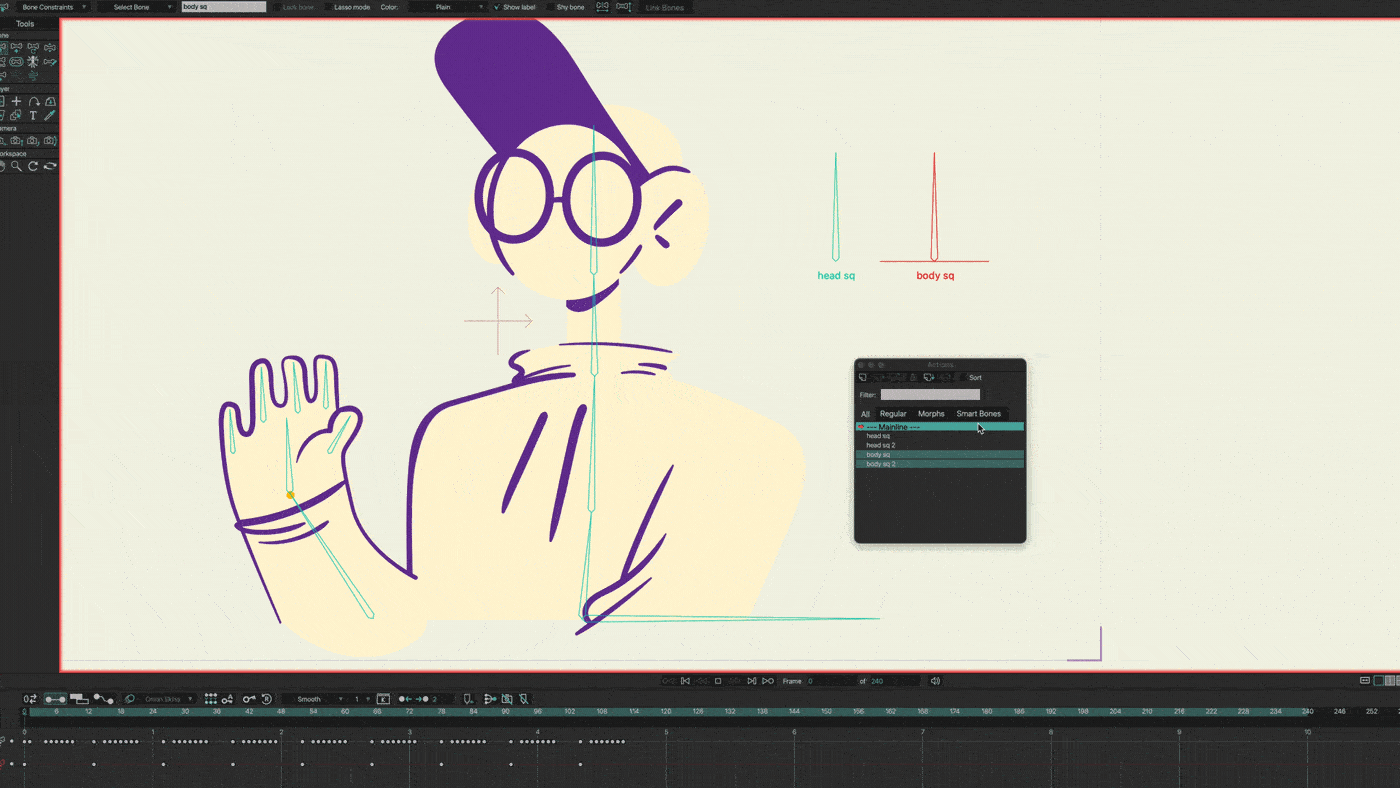Screen dimensions: 1400x788
Task: Click the New Action icon in Actions window
Action: coord(863,378)
